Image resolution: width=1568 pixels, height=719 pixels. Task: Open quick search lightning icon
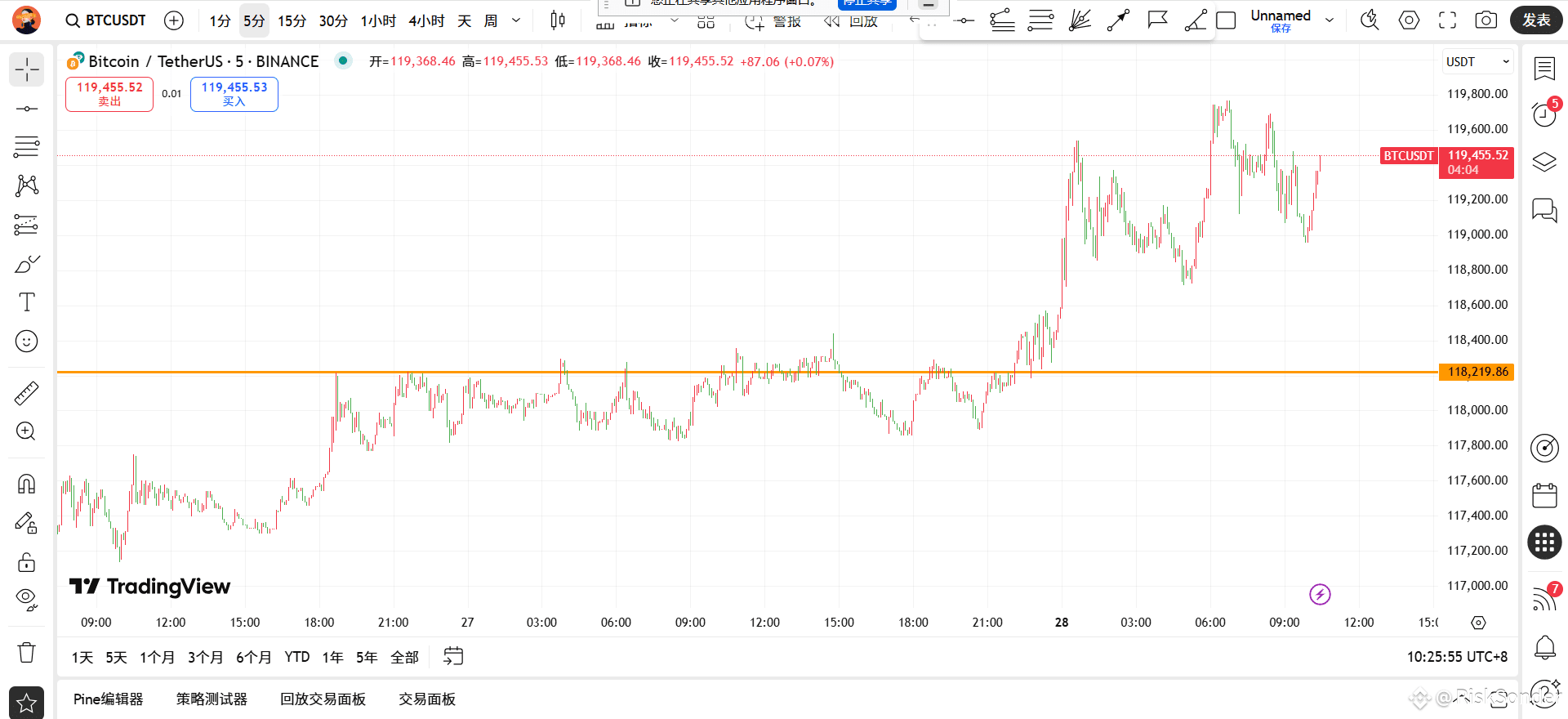click(x=1370, y=20)
